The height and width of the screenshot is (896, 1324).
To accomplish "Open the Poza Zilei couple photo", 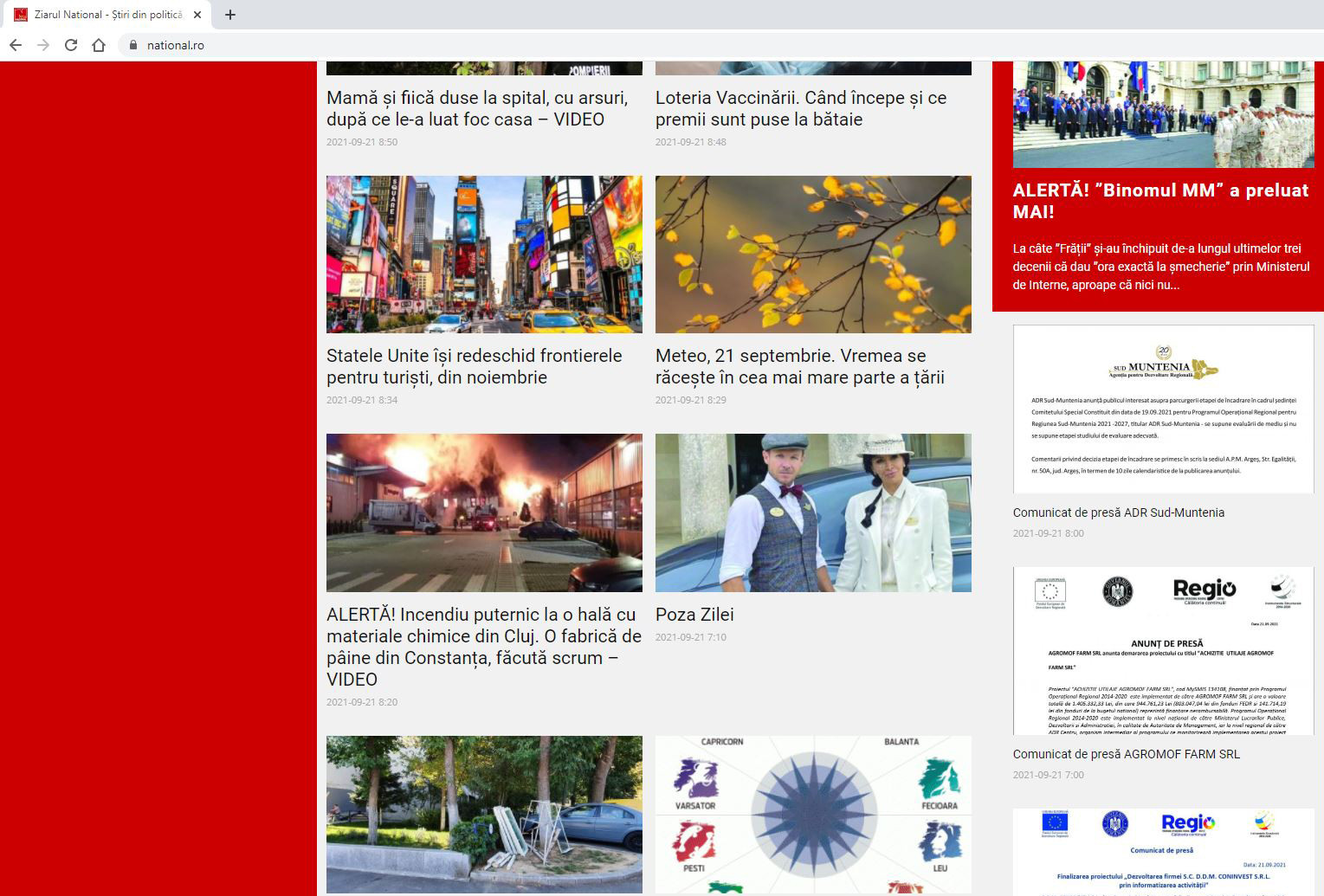I will (x=813, y=512).
